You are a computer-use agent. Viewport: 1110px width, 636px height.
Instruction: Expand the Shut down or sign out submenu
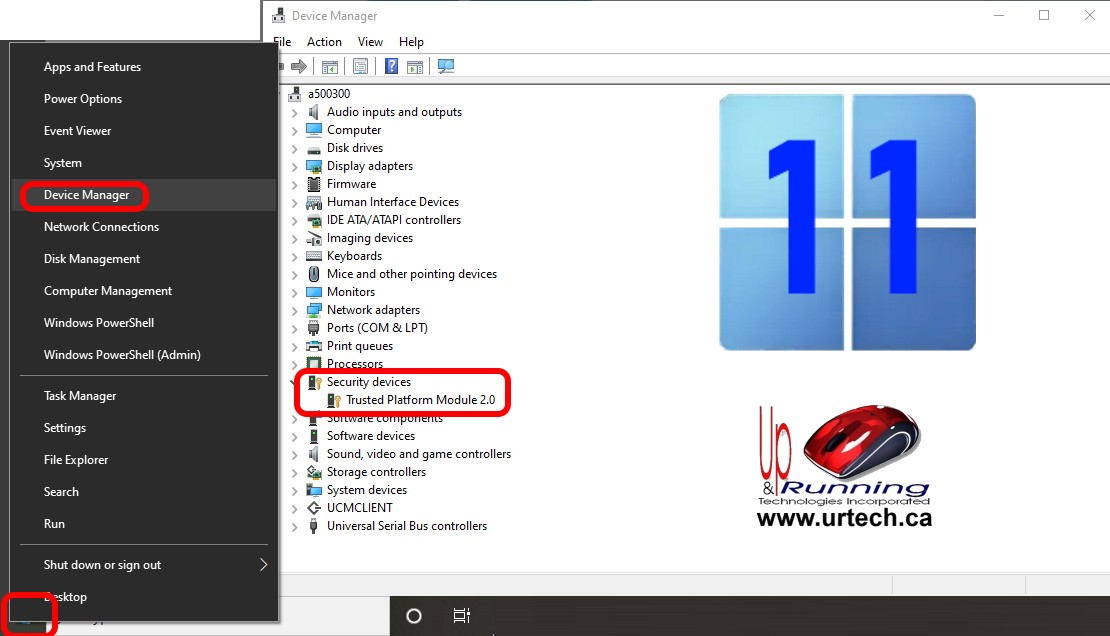tap(264, 564)
